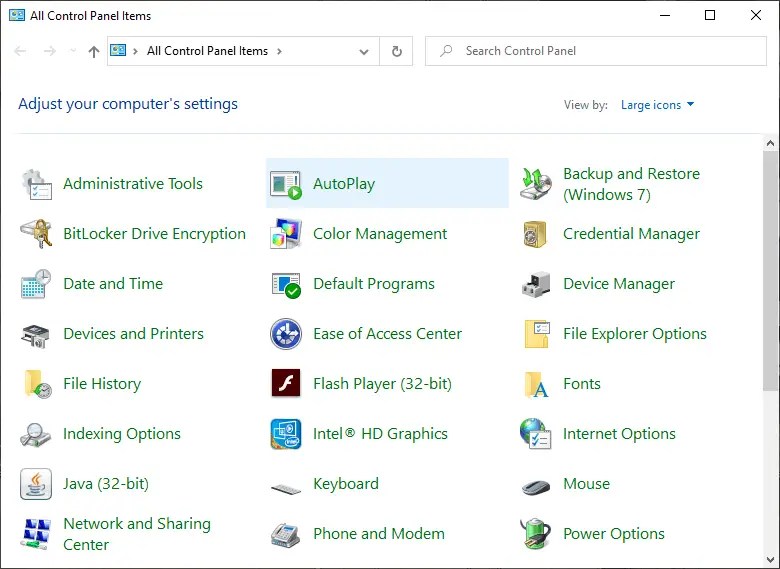Open the Default Programs icon

point(286,285)
